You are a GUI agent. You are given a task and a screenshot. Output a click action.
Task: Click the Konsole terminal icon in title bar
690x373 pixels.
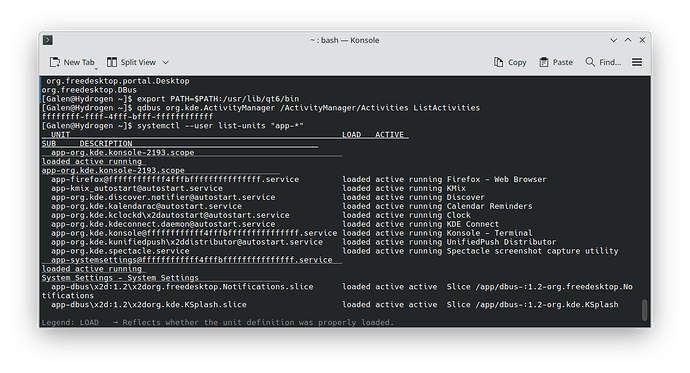pyautogui.click(x=48, y=40)
